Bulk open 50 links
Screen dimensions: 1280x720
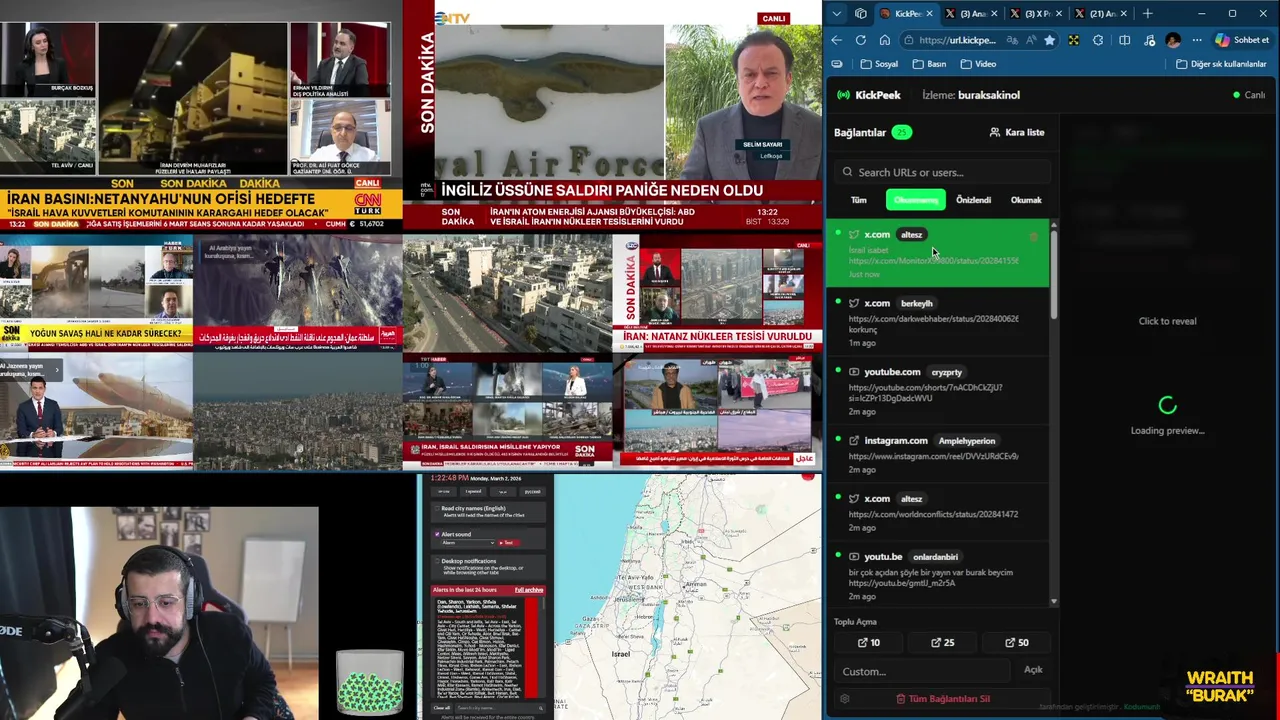coord(1016,642)
